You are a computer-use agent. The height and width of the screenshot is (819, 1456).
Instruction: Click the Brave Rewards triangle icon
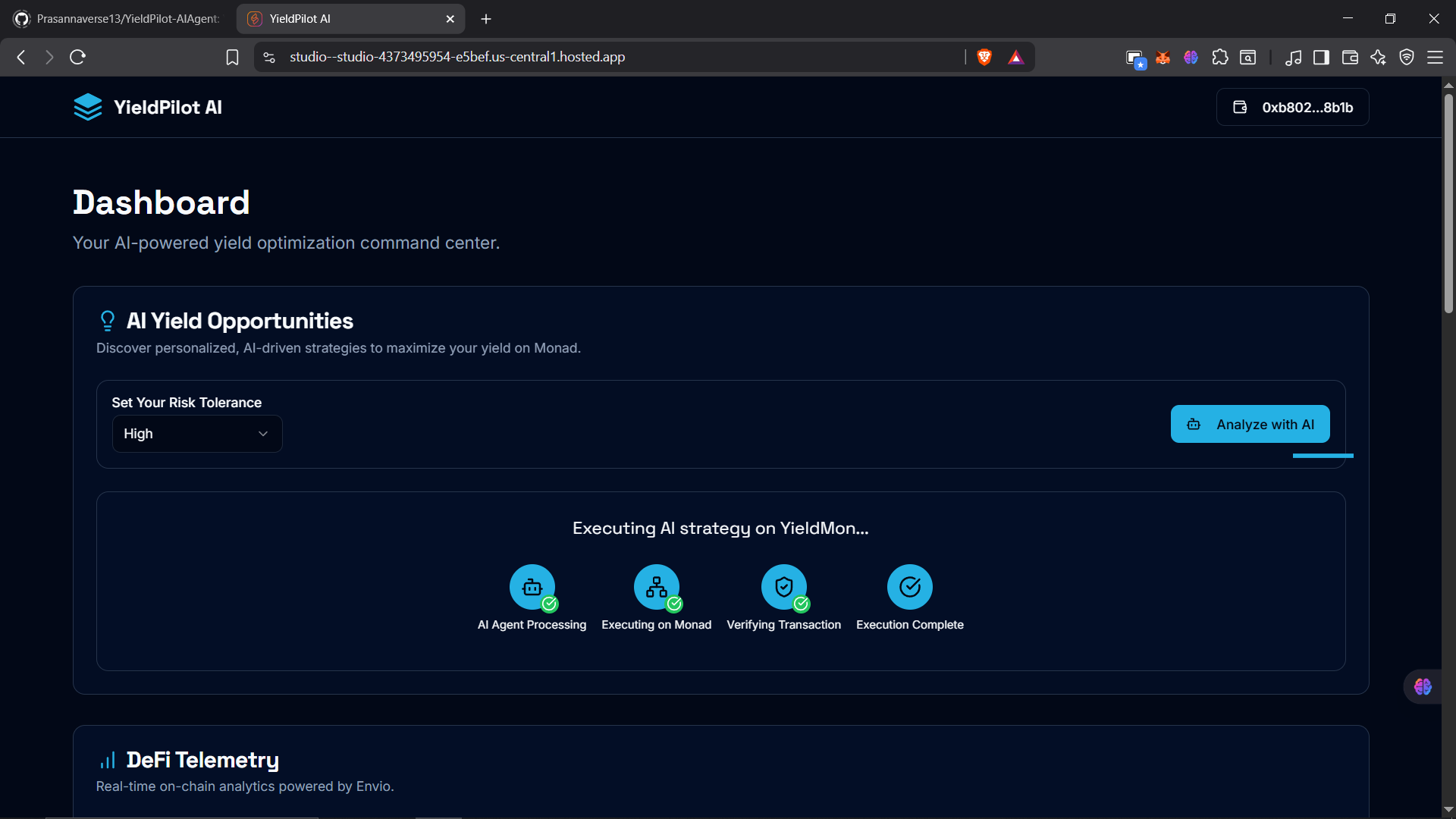pos(1016,58)
